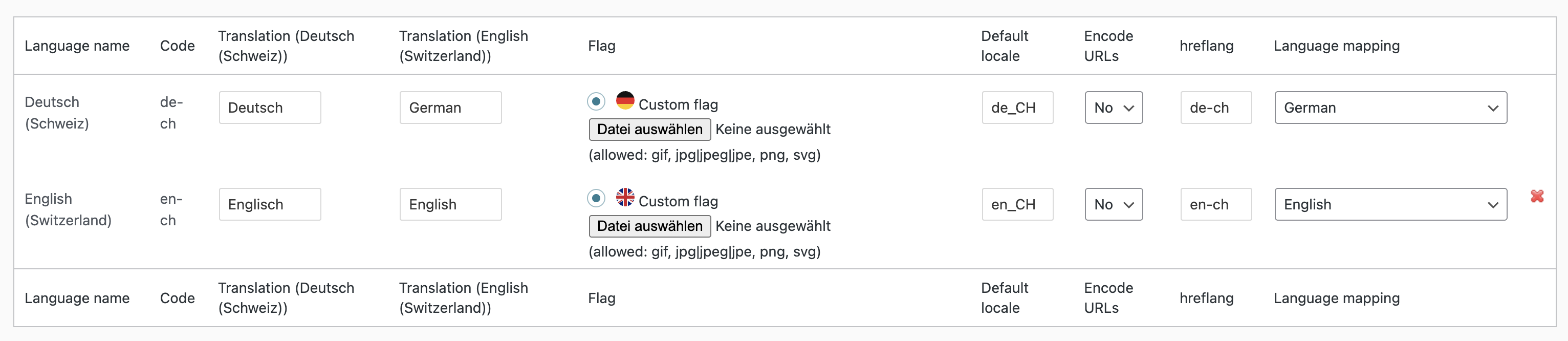Click the German flag icon
The height and width of the screenshot is (341, 1568).
(624, 100)
